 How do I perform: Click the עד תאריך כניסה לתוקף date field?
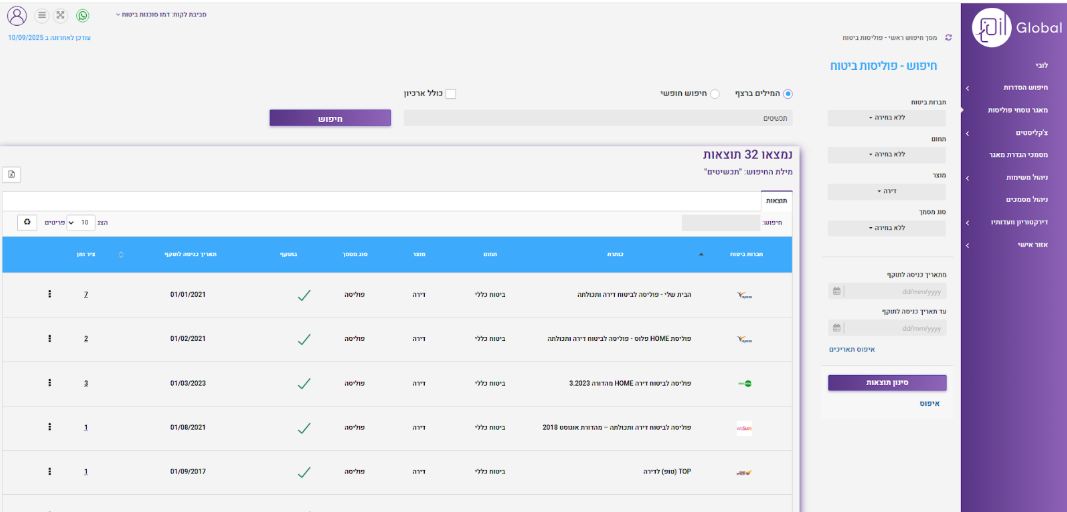[x=895, y=328]
